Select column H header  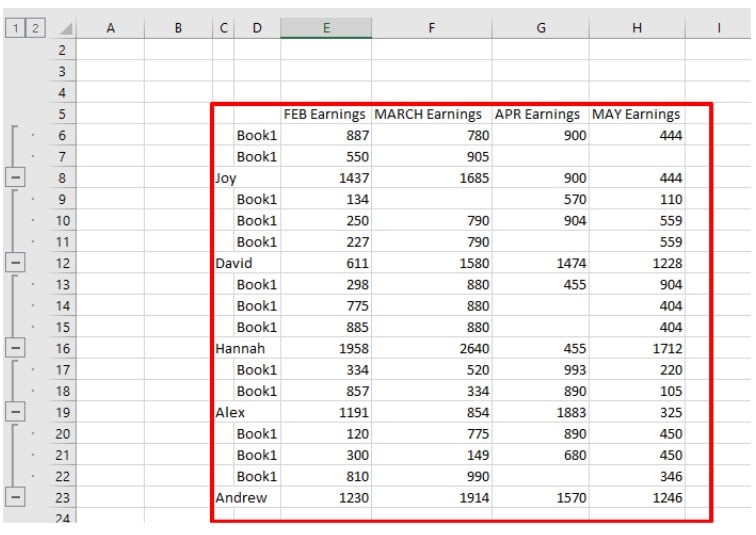[x=637, y=29]
